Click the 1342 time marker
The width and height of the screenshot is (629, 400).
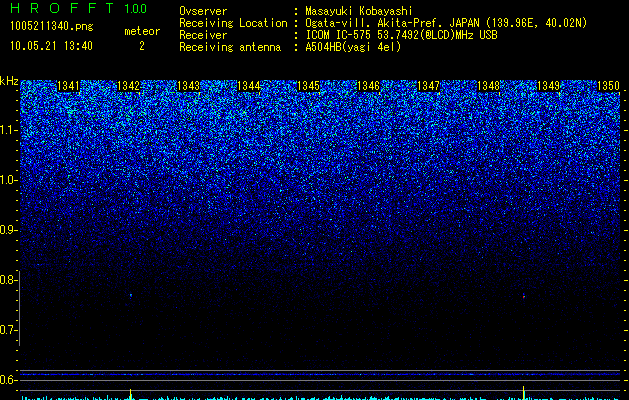(128, 86)
